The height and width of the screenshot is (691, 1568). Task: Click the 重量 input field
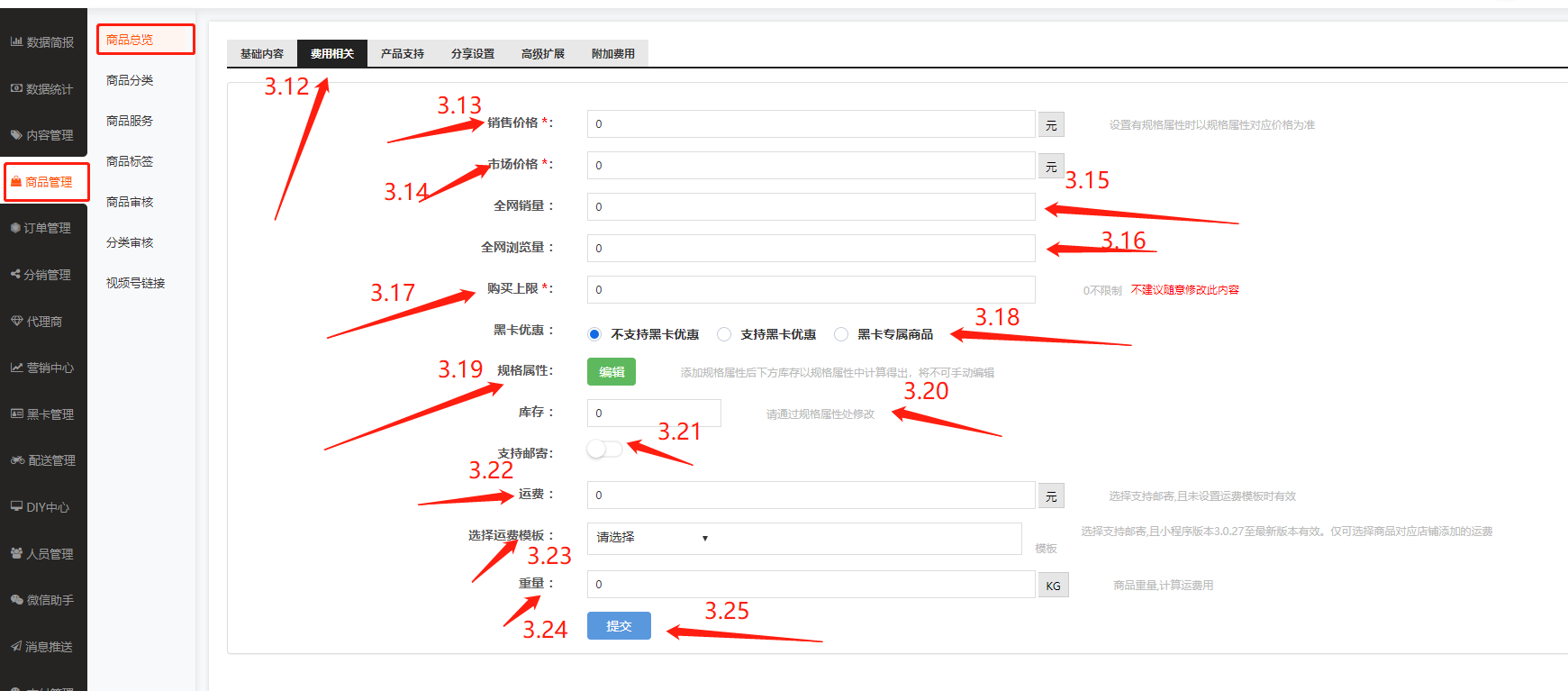point(811,585)
